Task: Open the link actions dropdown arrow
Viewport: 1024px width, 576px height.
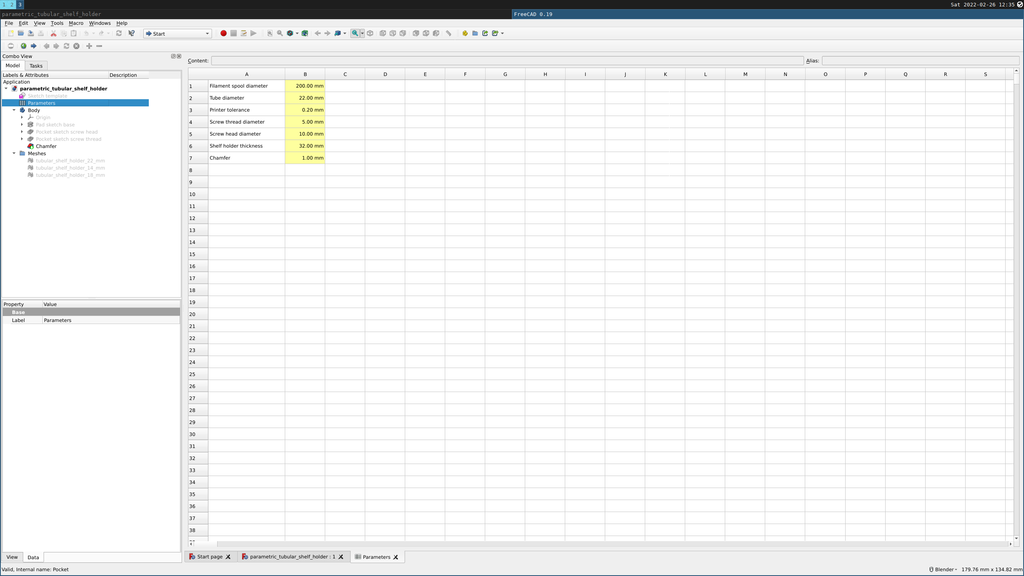Action: pos(502,33)
